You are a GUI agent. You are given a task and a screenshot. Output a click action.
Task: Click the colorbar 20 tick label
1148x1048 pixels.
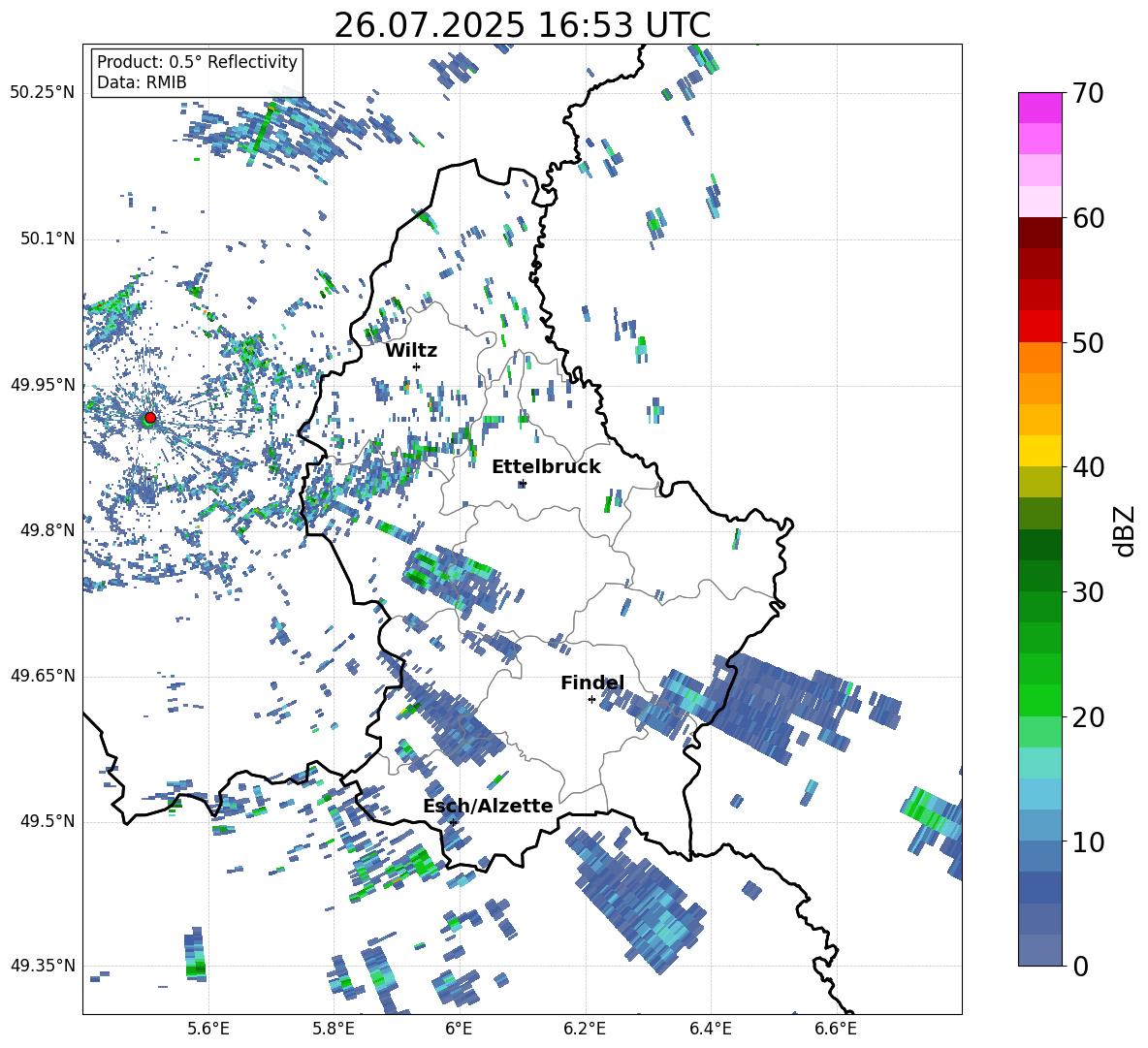(x=1088, y=717)
